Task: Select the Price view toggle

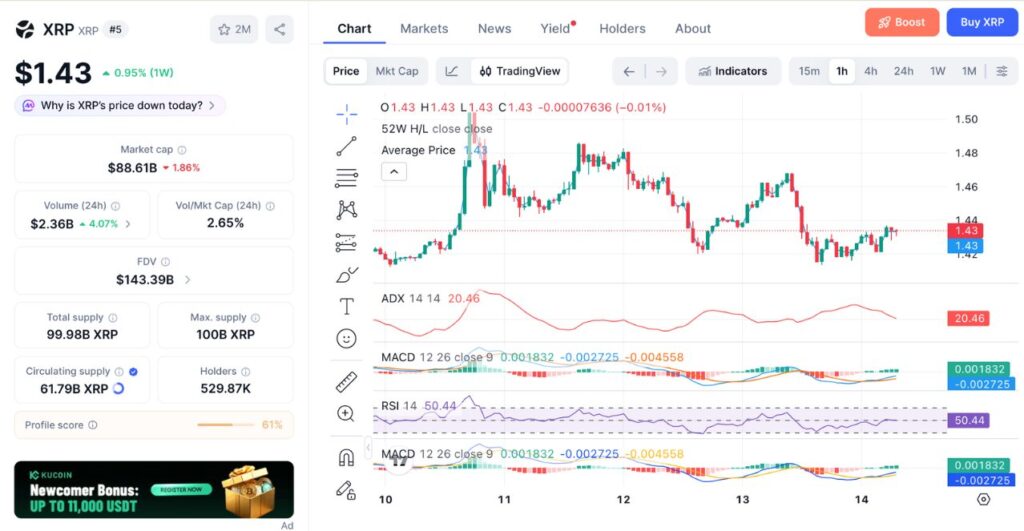Action: point(346,71)
